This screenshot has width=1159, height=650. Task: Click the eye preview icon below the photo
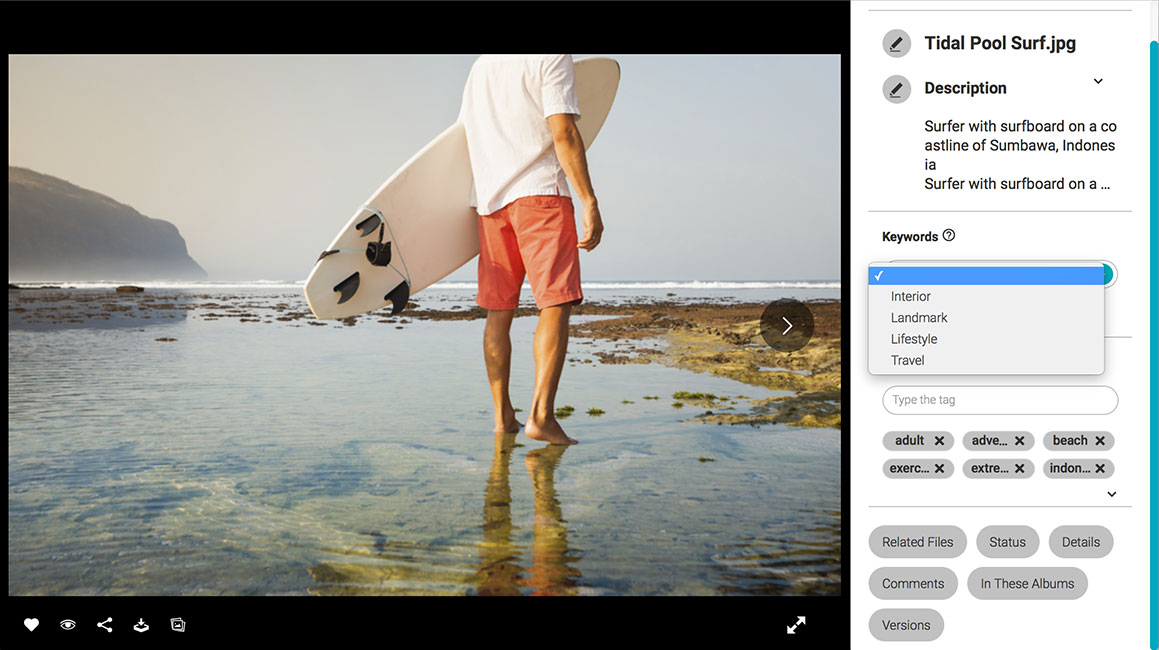click(67, 624)
